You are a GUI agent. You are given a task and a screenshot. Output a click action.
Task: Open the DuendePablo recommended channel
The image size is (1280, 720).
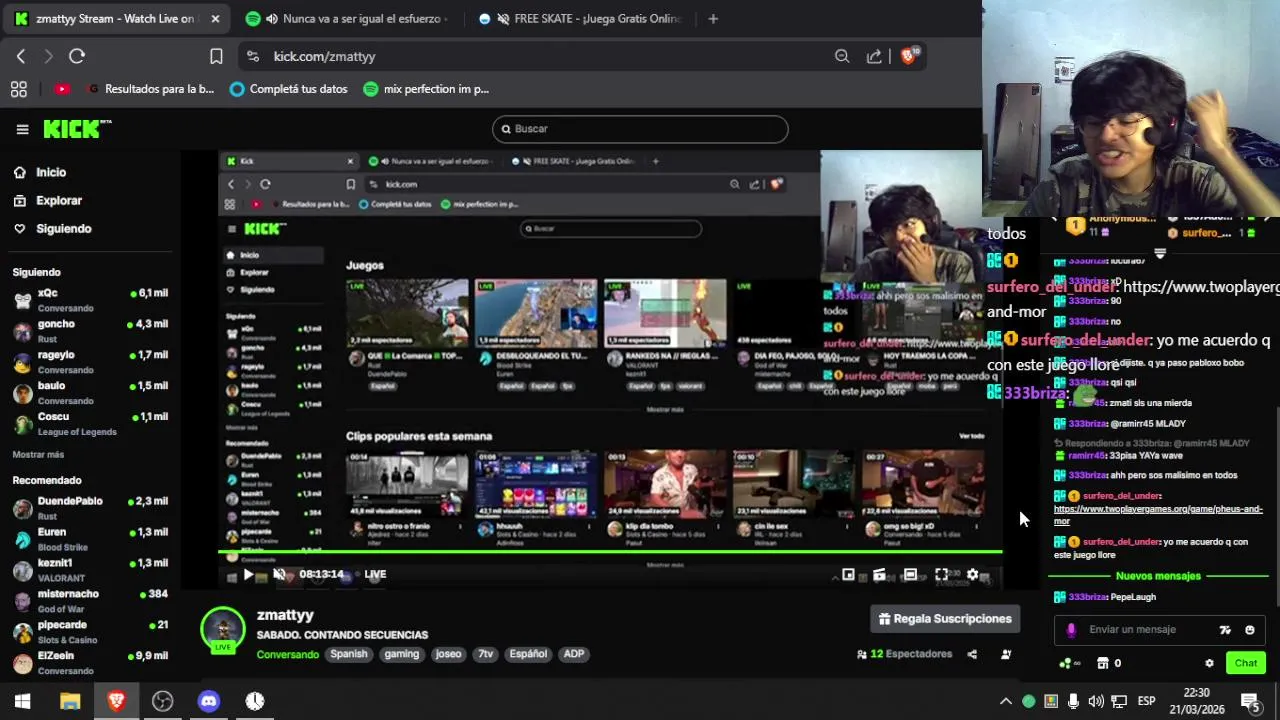[89, 507]
